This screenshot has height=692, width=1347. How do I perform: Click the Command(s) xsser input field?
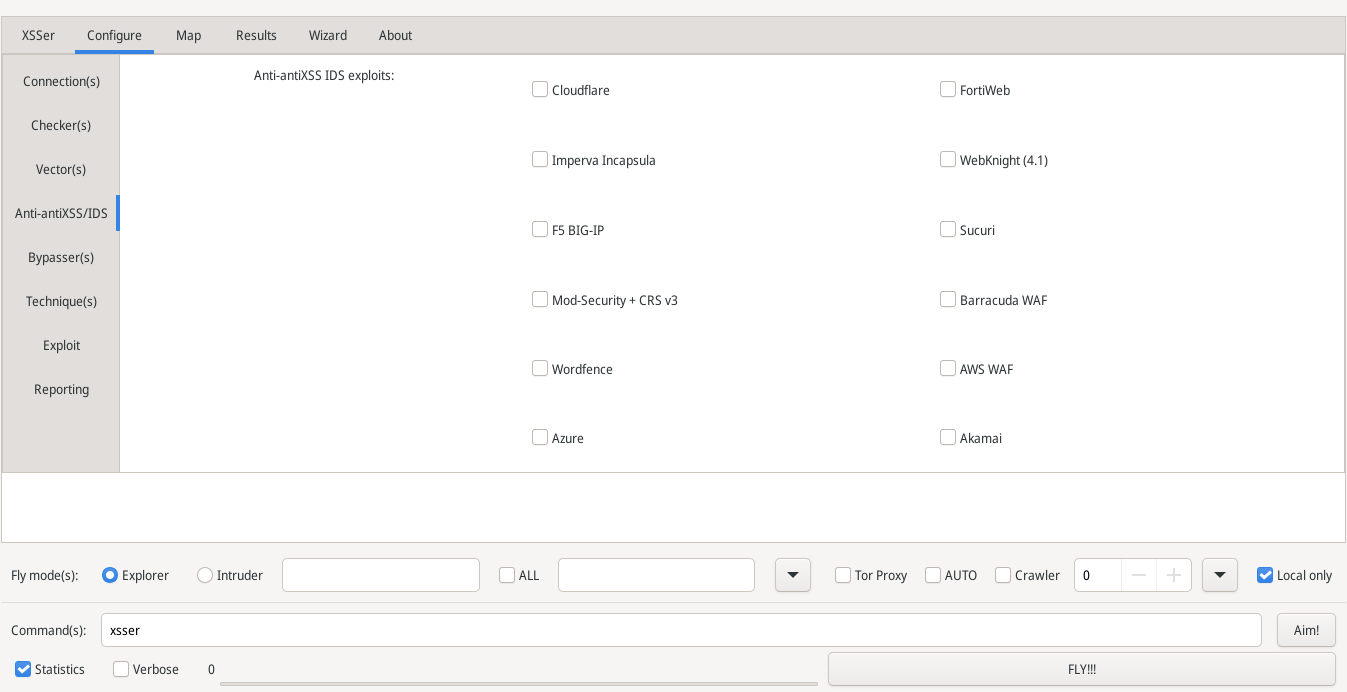(x=681, y=630)
